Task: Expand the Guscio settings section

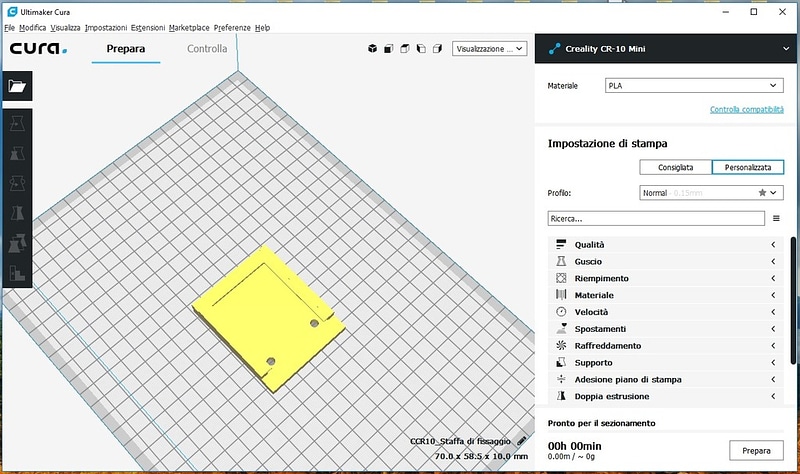Action: pos(665,261)
